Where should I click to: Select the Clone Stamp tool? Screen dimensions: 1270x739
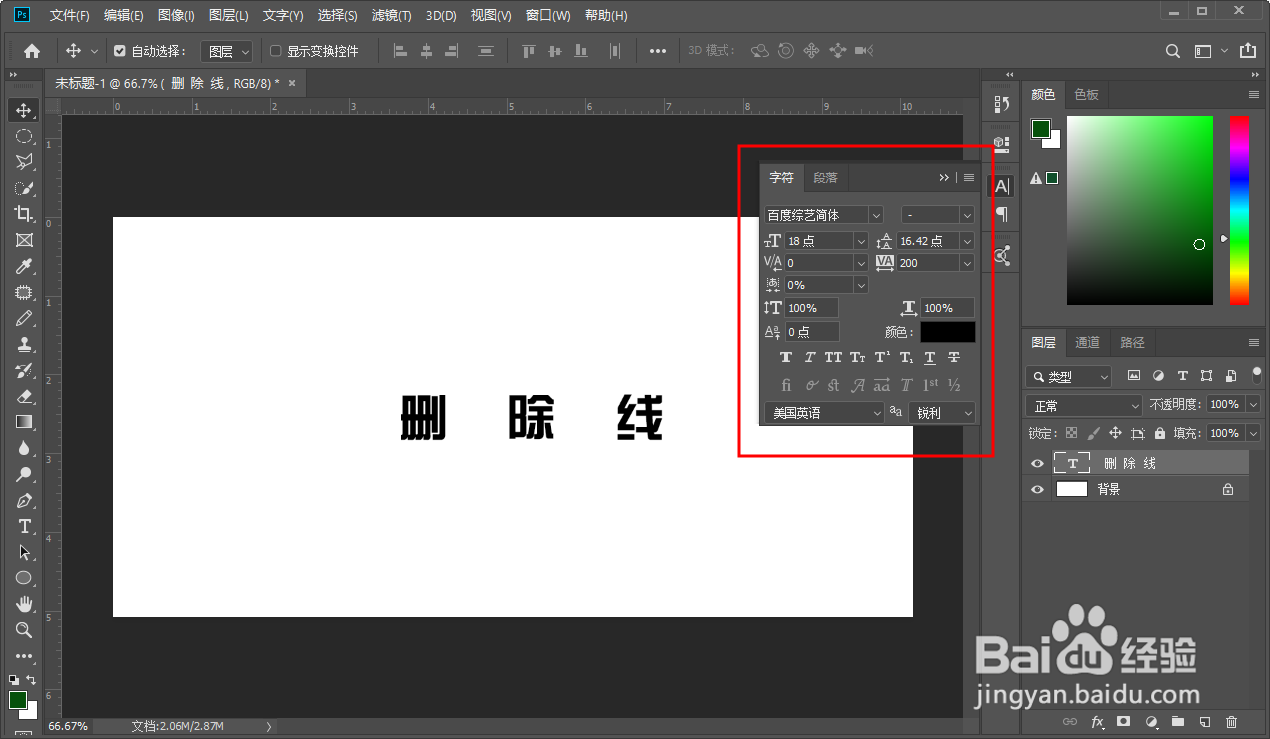24,344
